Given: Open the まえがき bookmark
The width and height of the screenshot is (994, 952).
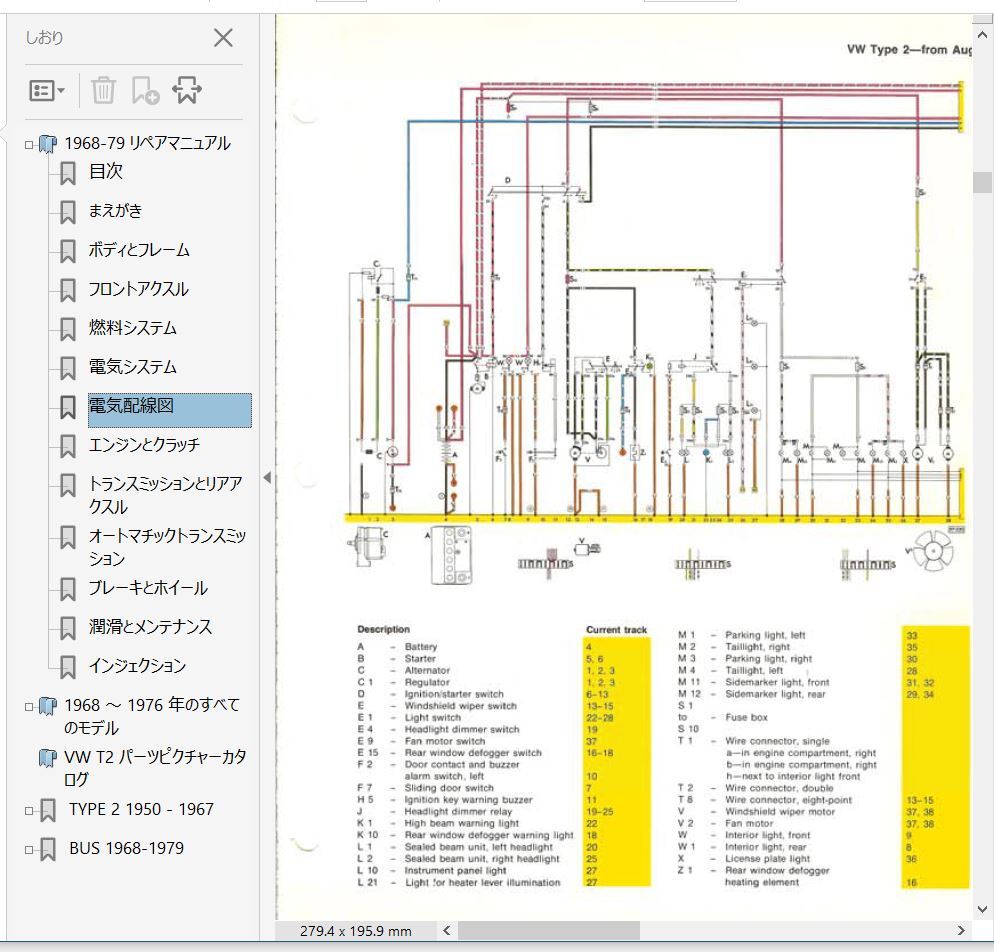Looking at the screenshot, I should pos(115,210).
